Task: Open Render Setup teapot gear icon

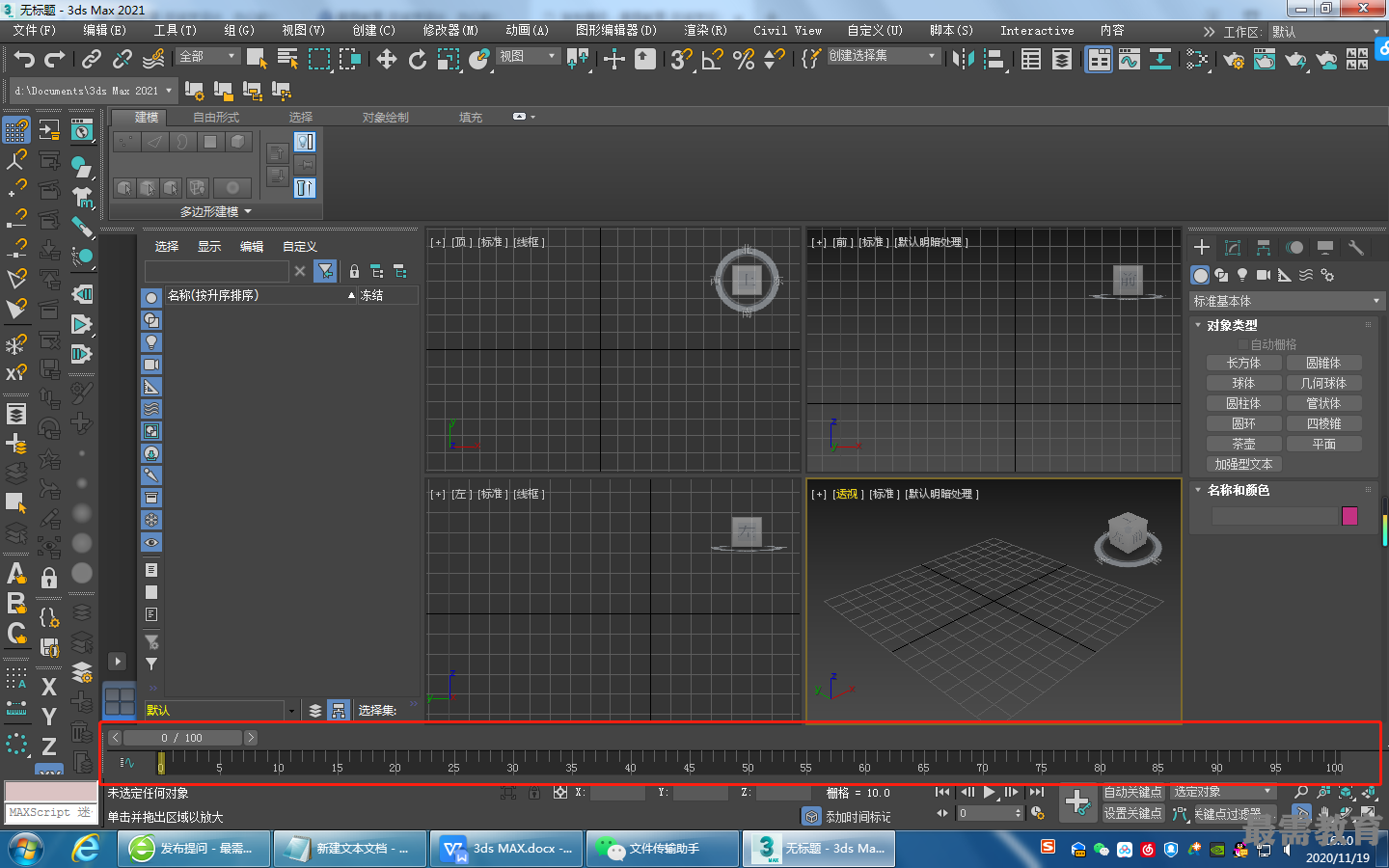Action: click(x=1234, y=59)
